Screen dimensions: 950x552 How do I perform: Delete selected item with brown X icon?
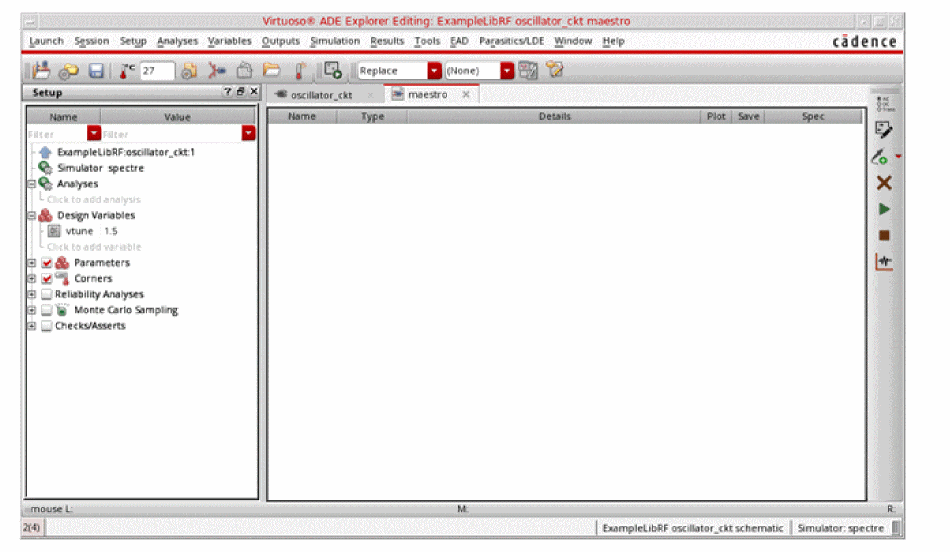(884, 183)
